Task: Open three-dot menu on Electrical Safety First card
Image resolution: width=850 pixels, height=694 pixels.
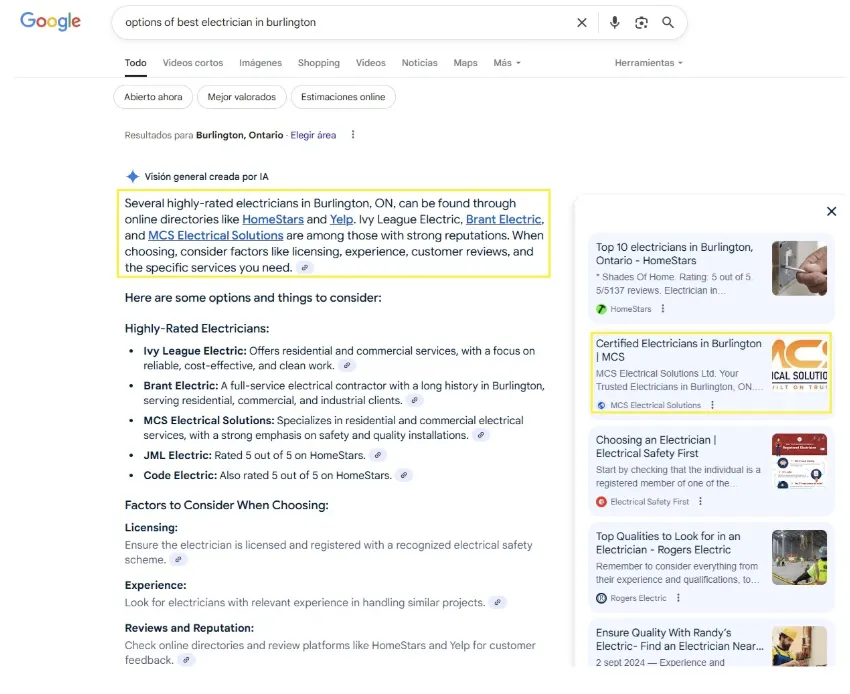Action: point(700,502)
